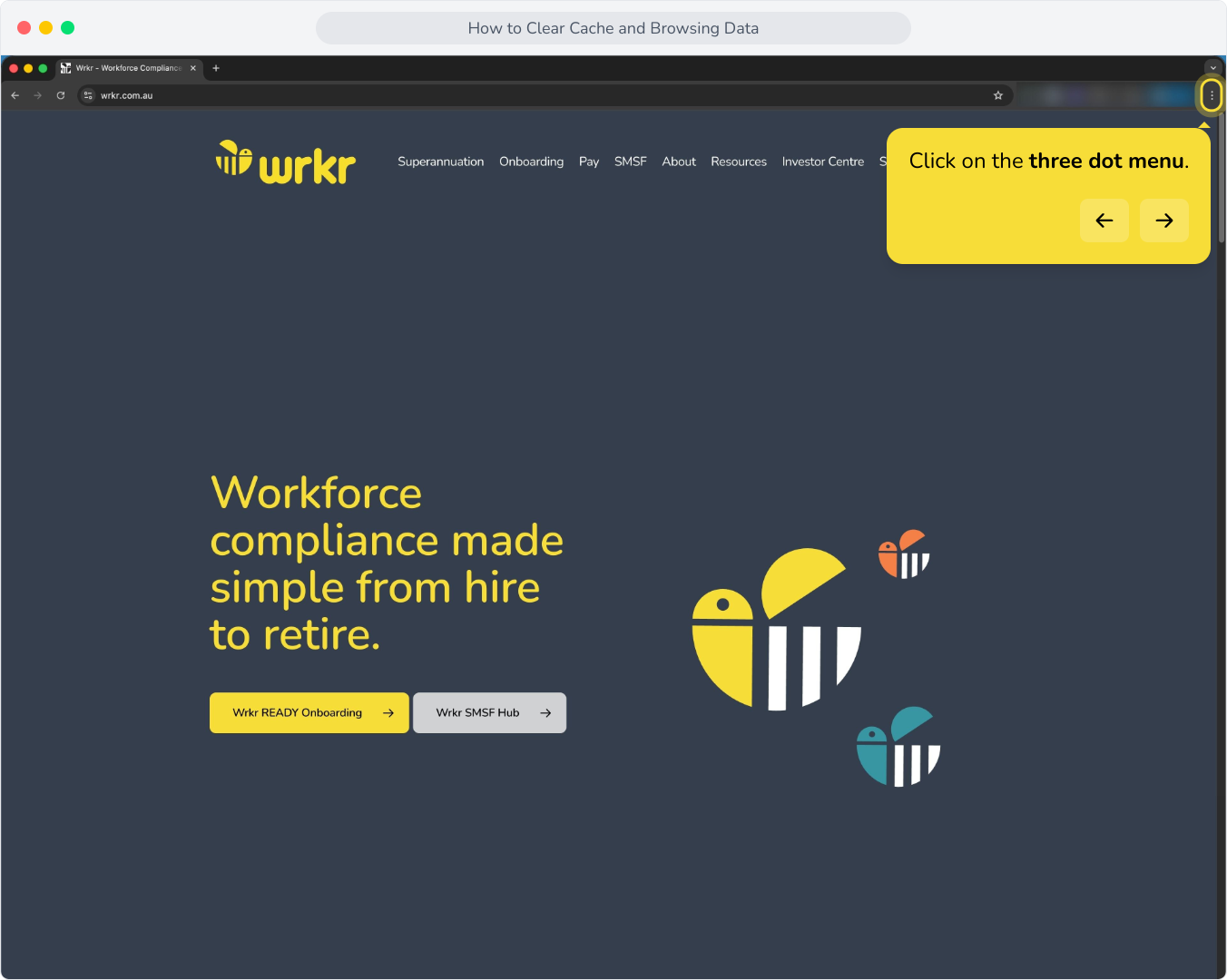Click the Wrkr READY Onboarding button
The image size is (1227, 980).
click(x=309, y=713)
